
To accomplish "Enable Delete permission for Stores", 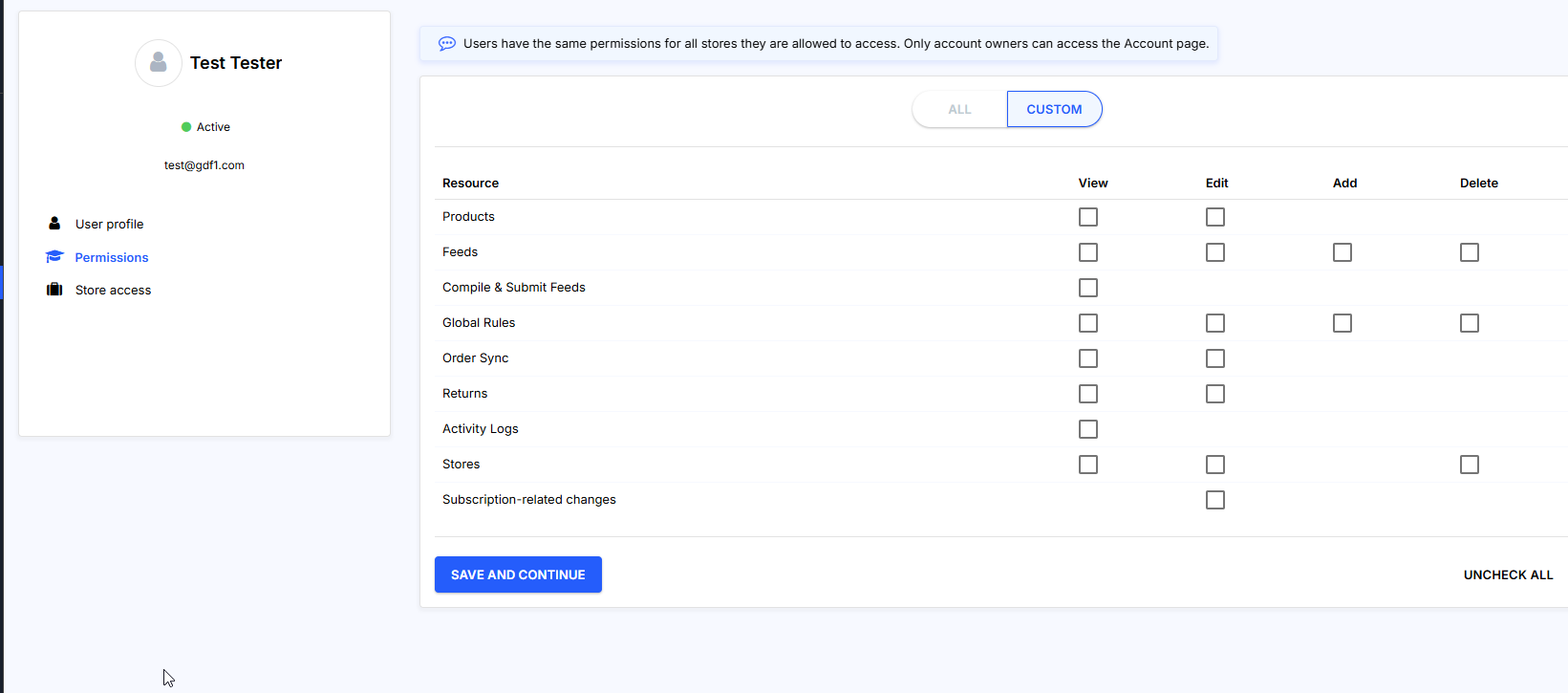I will click(x=1470, y=465).
